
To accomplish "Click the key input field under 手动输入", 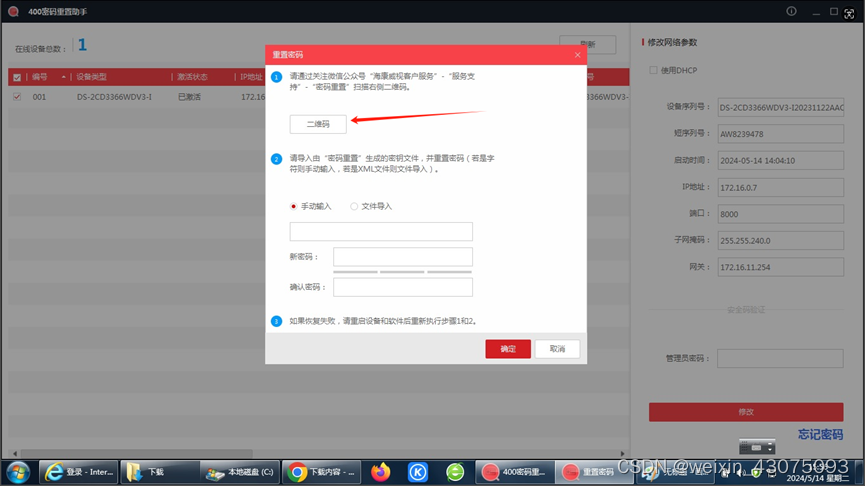I will coord(381,232).
